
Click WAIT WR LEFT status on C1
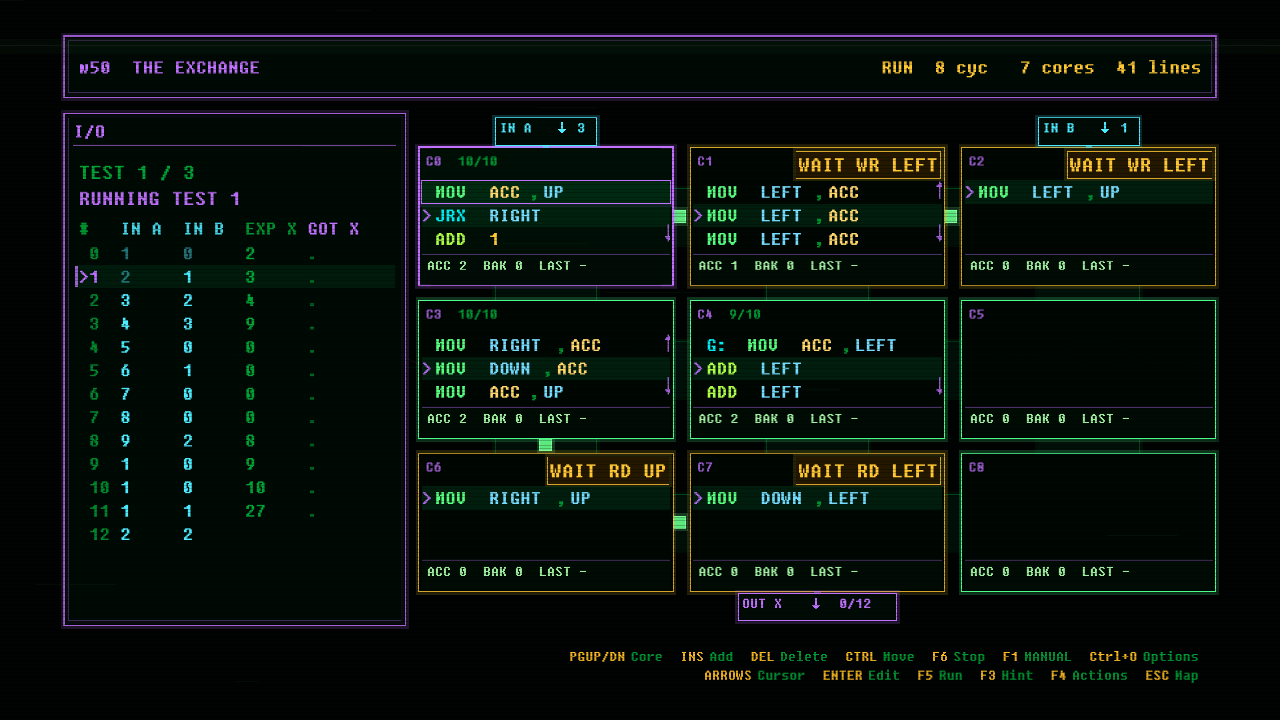pyautogui.click(x=868, y=165)
